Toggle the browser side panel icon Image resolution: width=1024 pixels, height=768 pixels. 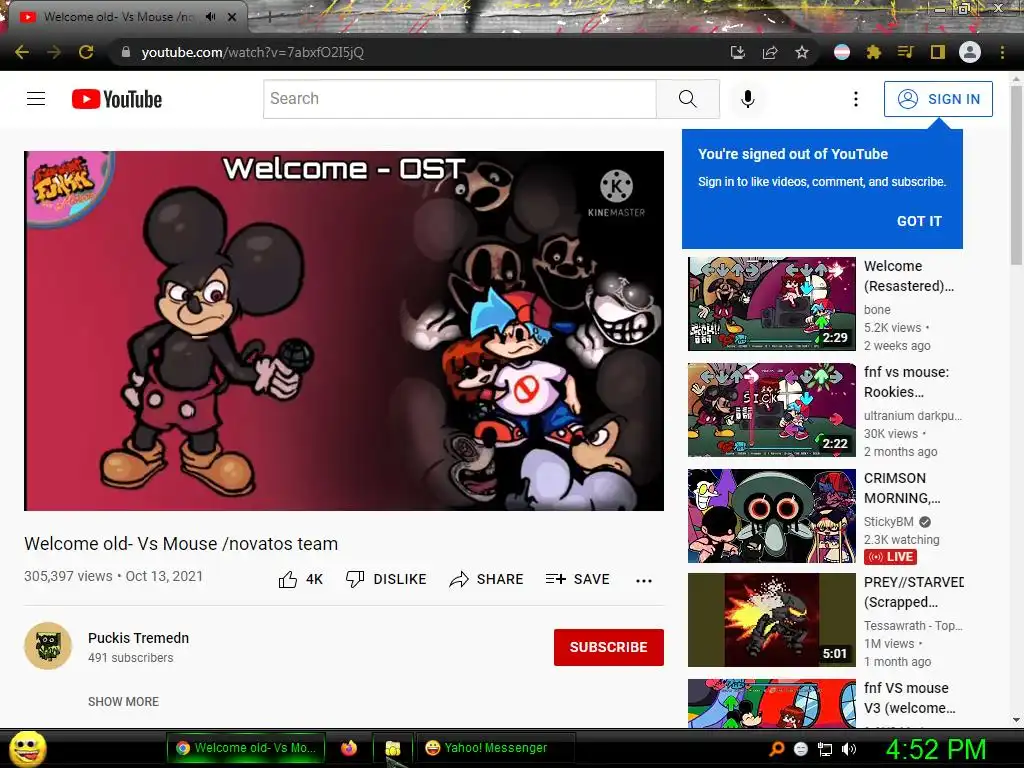938,52
